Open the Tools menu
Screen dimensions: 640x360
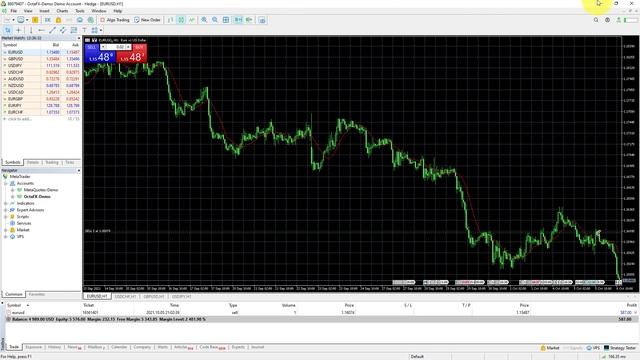pos(80,11)
